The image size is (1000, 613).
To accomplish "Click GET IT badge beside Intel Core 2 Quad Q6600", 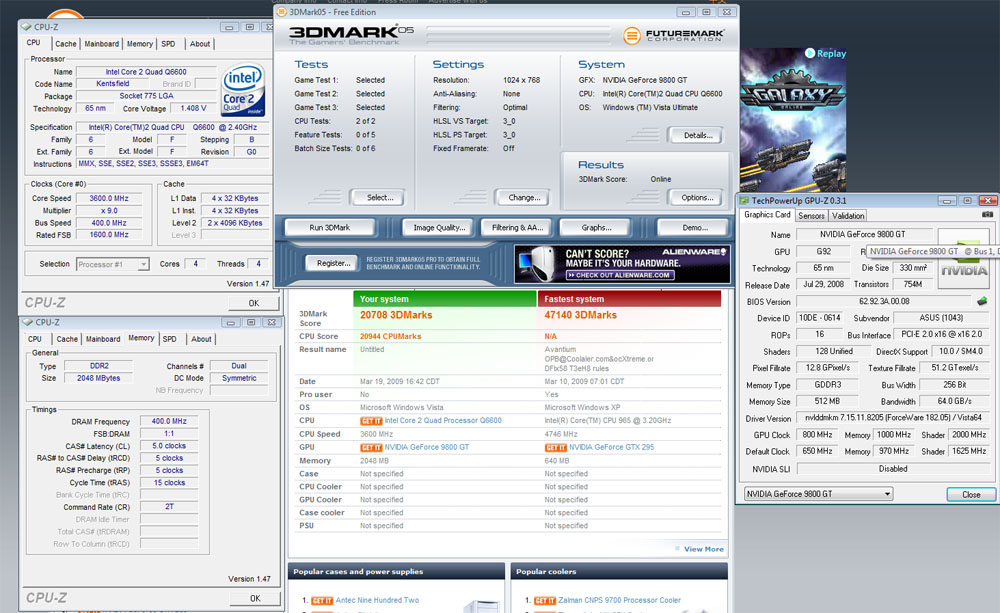I will click(371, 421).
